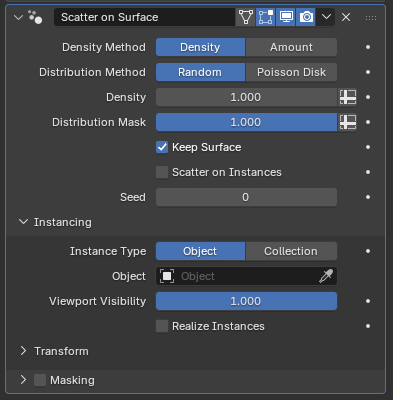393x400 pixels.
Task: Open the modifier extras dropdown arrow
Action: click(x=326, y=17)
